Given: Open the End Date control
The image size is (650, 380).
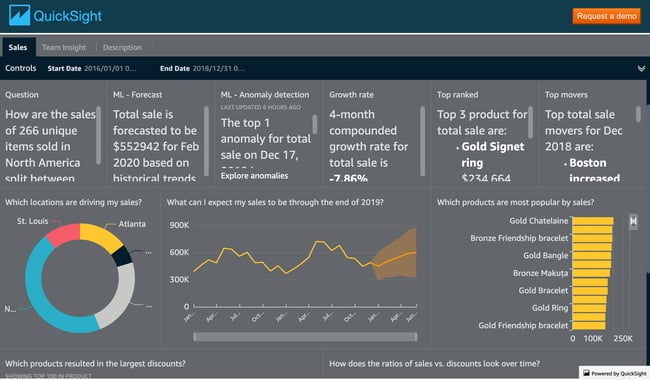Looking at the screenshot, I should [x=202, y=69].
